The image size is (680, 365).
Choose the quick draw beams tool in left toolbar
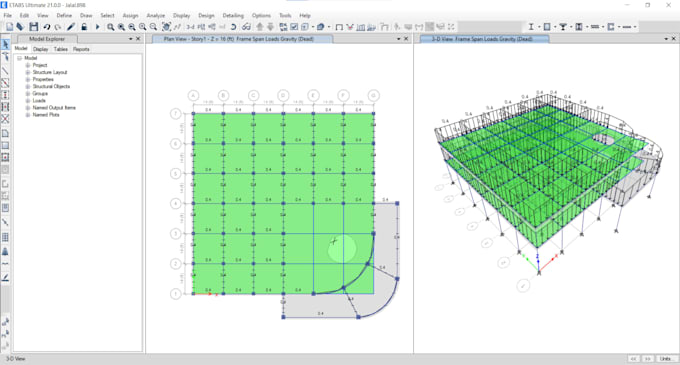(5, 83)
